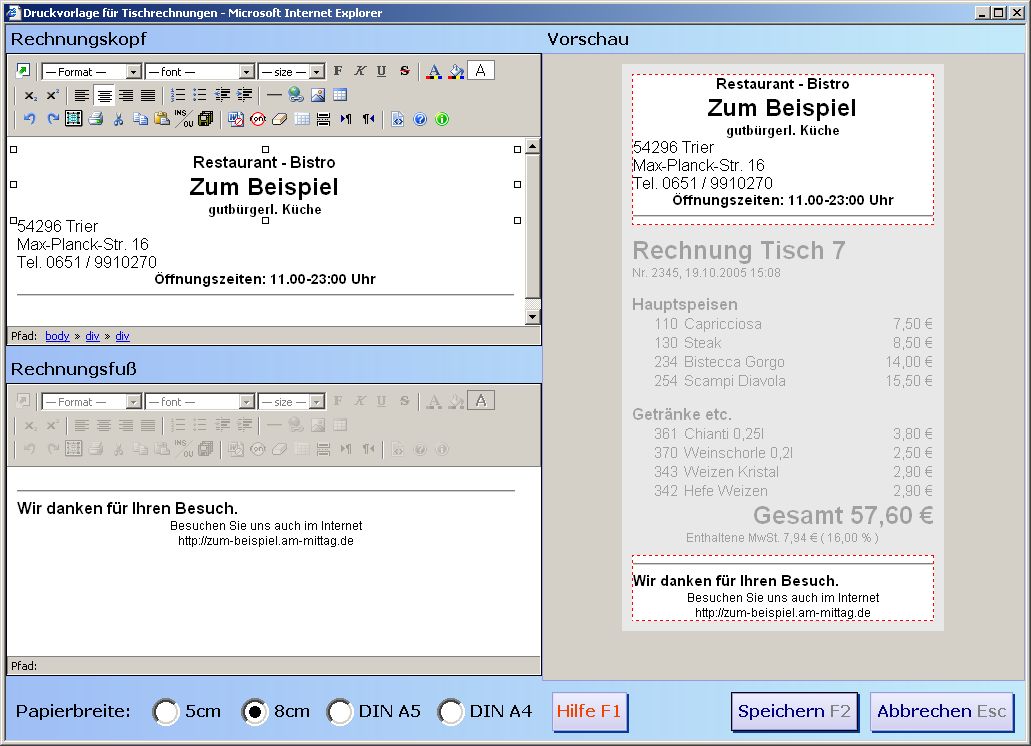Click the Rechnungskopf editor scroll-down arrow
This screenshot has height=746, width=1031.
coord(532,316)
